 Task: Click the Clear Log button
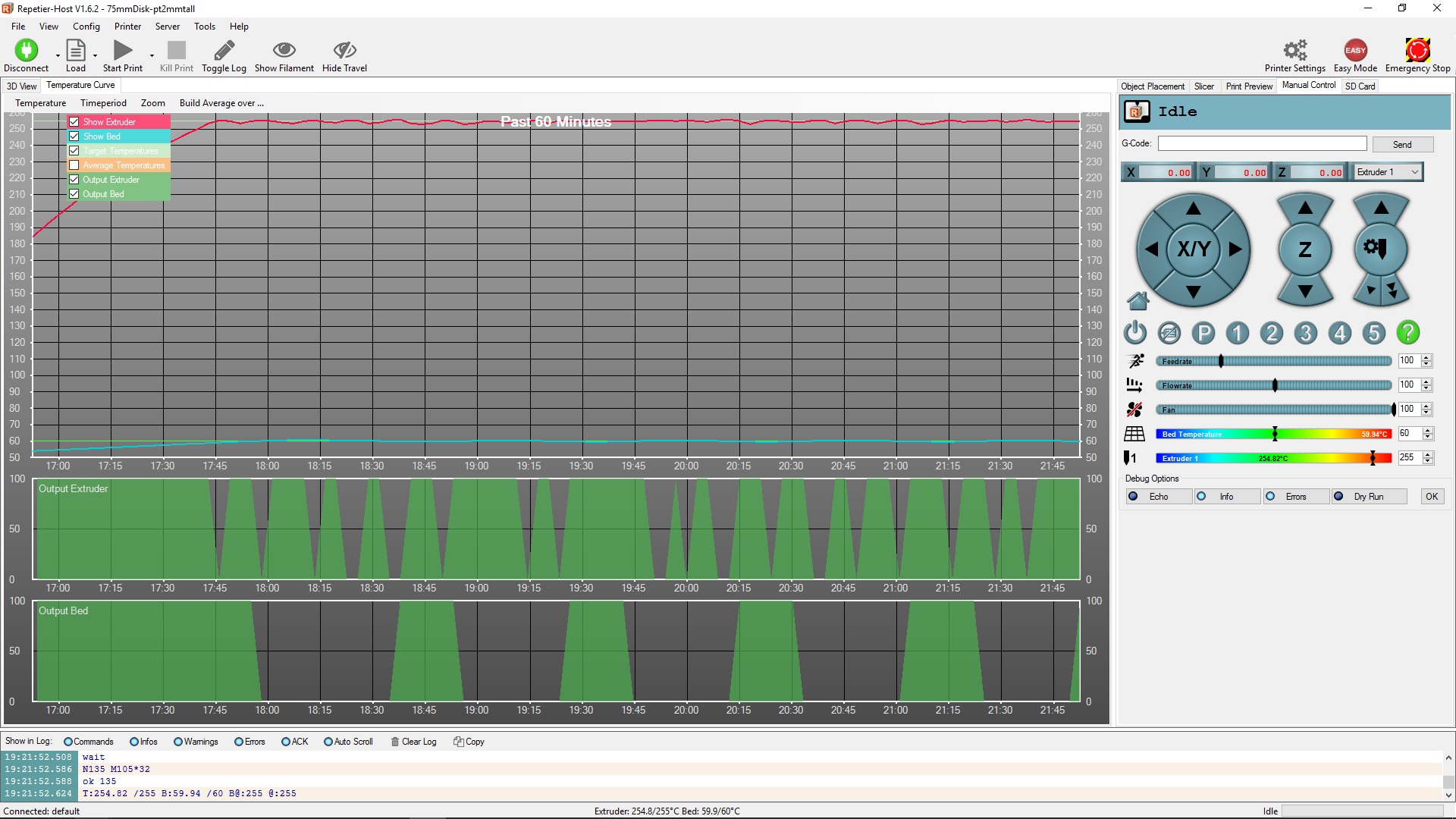tap(413, 742)
